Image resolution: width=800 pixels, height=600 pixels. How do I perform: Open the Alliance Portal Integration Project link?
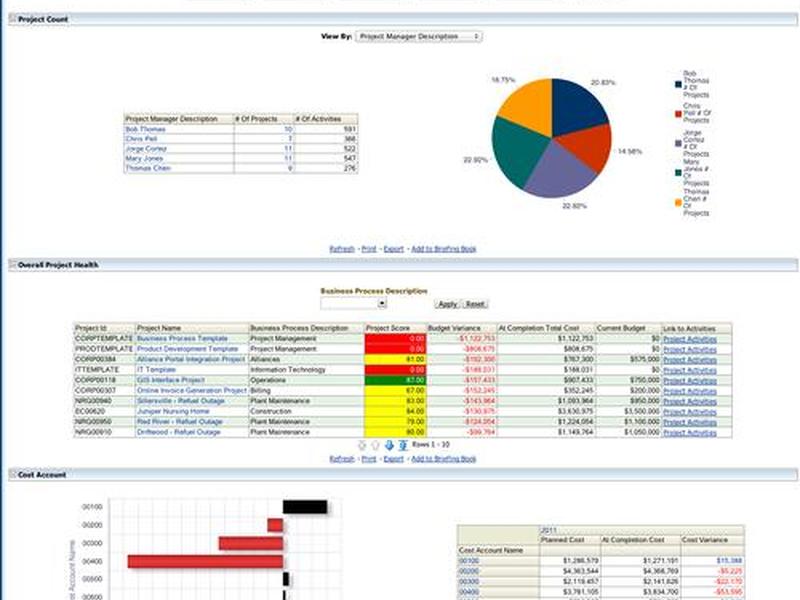coord(191,359)
